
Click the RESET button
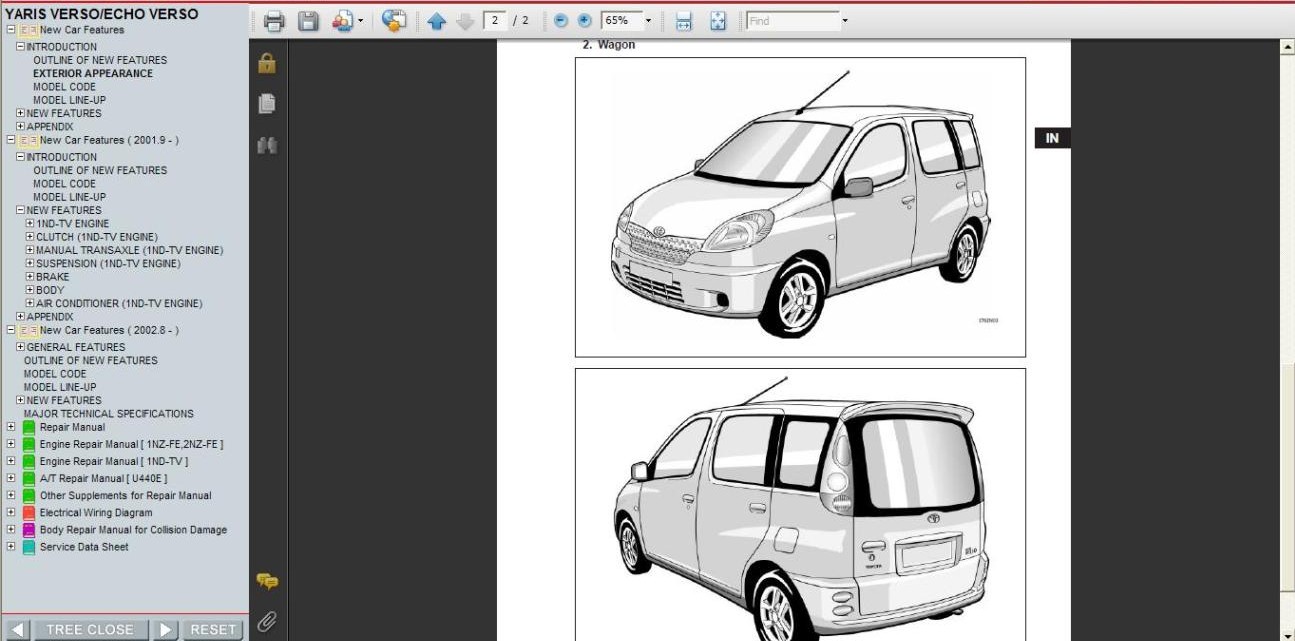coord(213,630)
